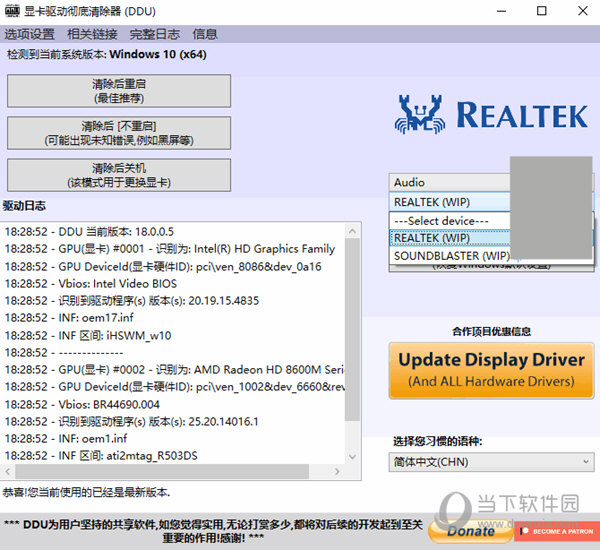Select log line DDU 当前版本: 18.0.0.5
Viewport: 600px width, 550px height.
[89, 232]
